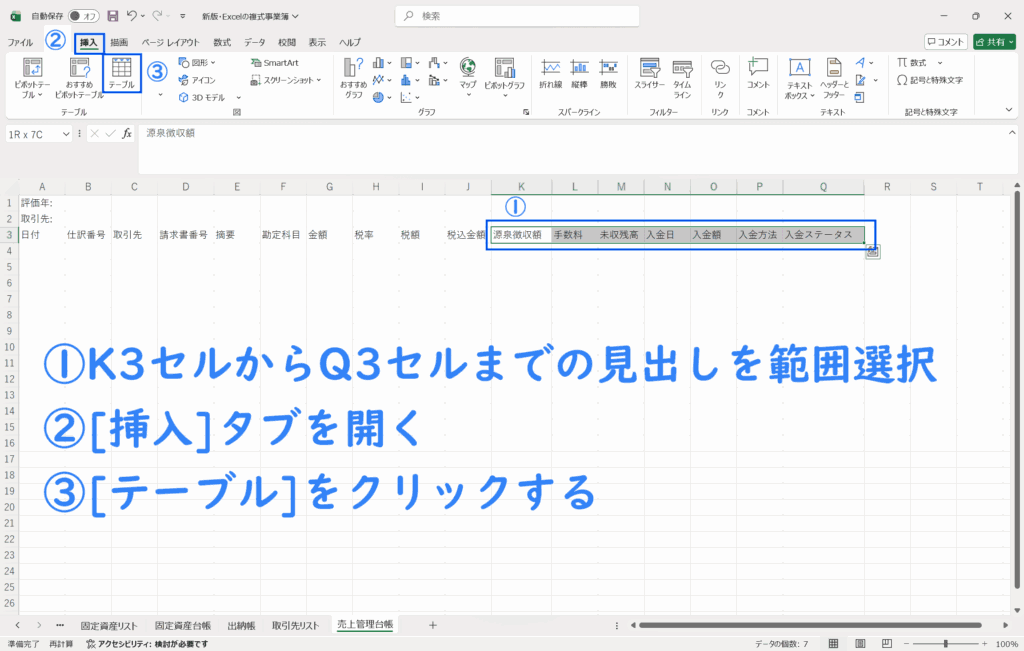Insert a スライサー (Slicer)
The height and width of the screenshot is (651, 1024).
[x=649, y=74]
